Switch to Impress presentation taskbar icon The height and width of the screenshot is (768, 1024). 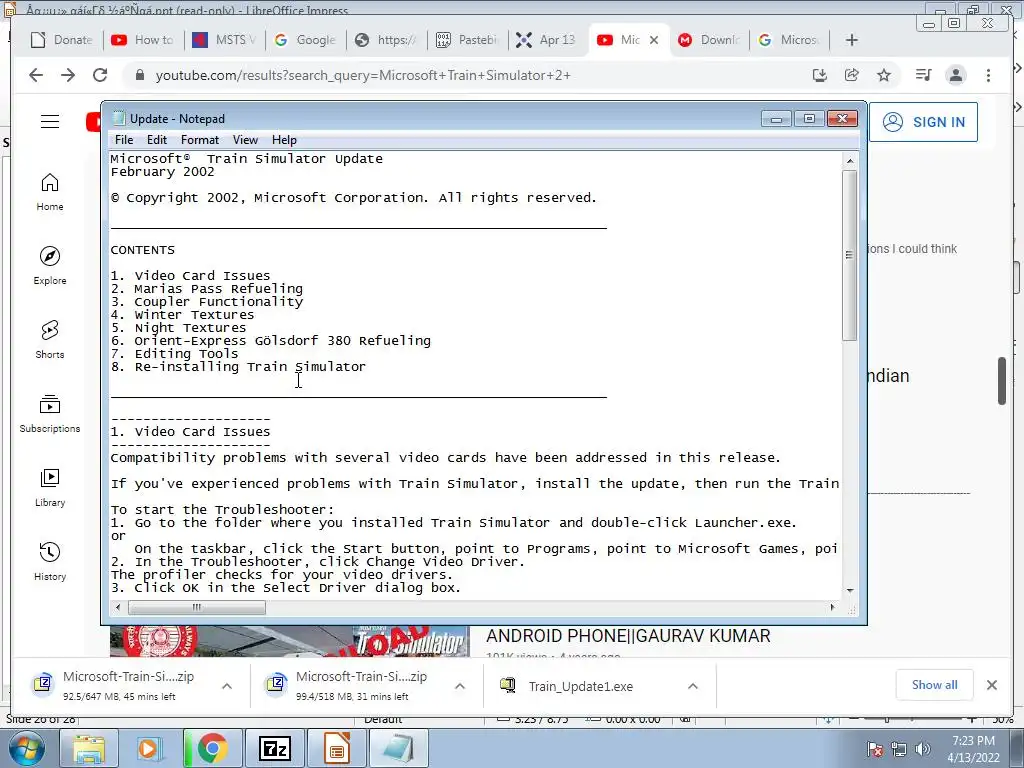336,748
